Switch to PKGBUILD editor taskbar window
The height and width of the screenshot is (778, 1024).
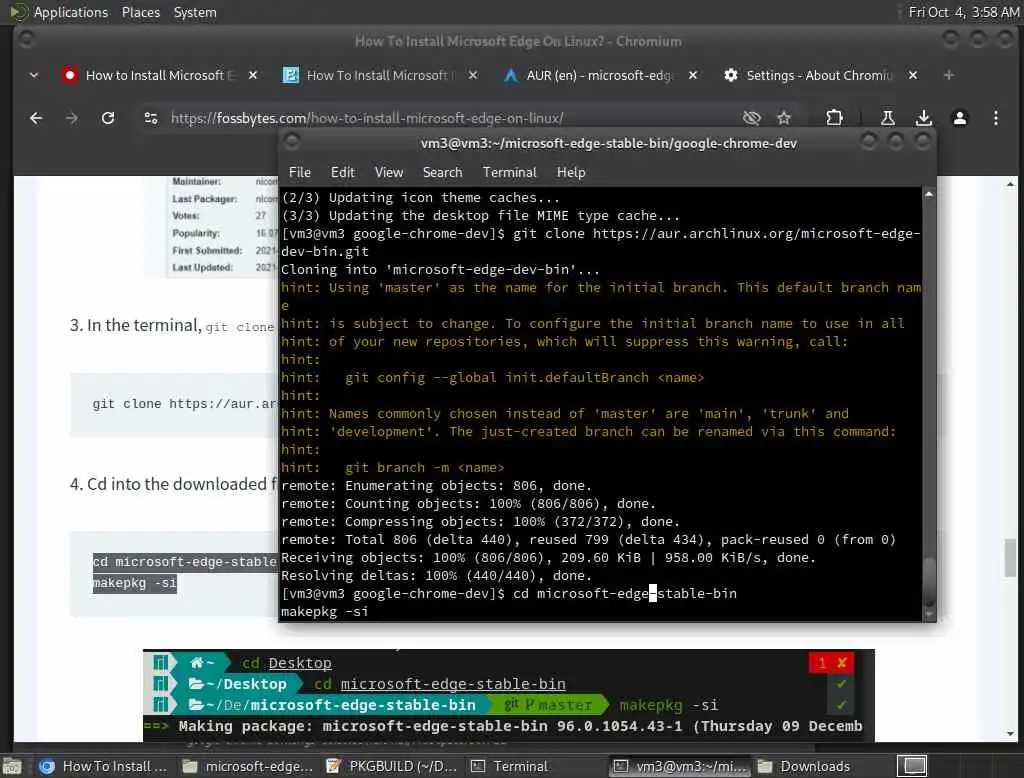[x=392, y=766]
